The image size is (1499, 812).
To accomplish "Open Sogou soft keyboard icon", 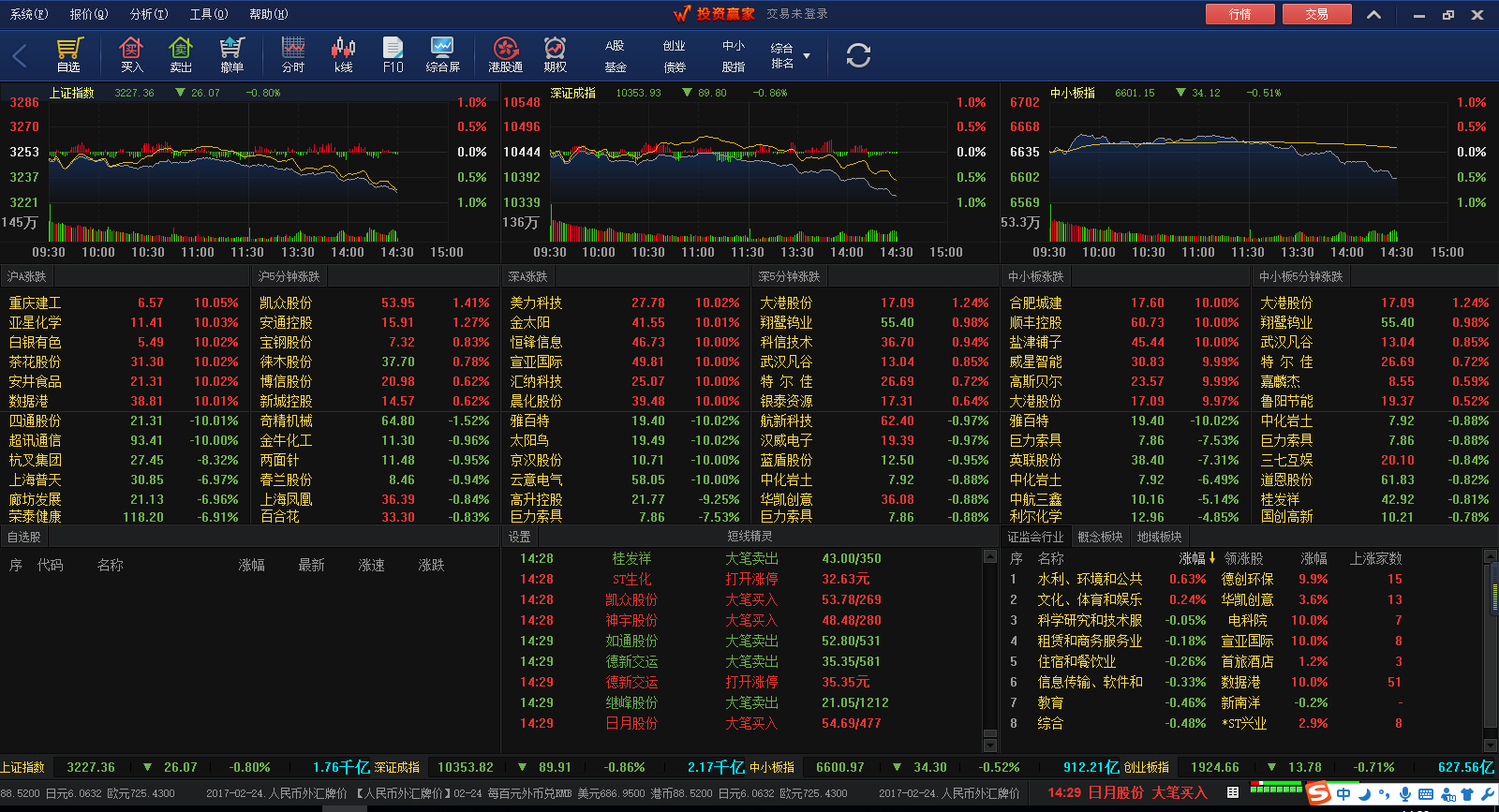I will (1426, 794).
